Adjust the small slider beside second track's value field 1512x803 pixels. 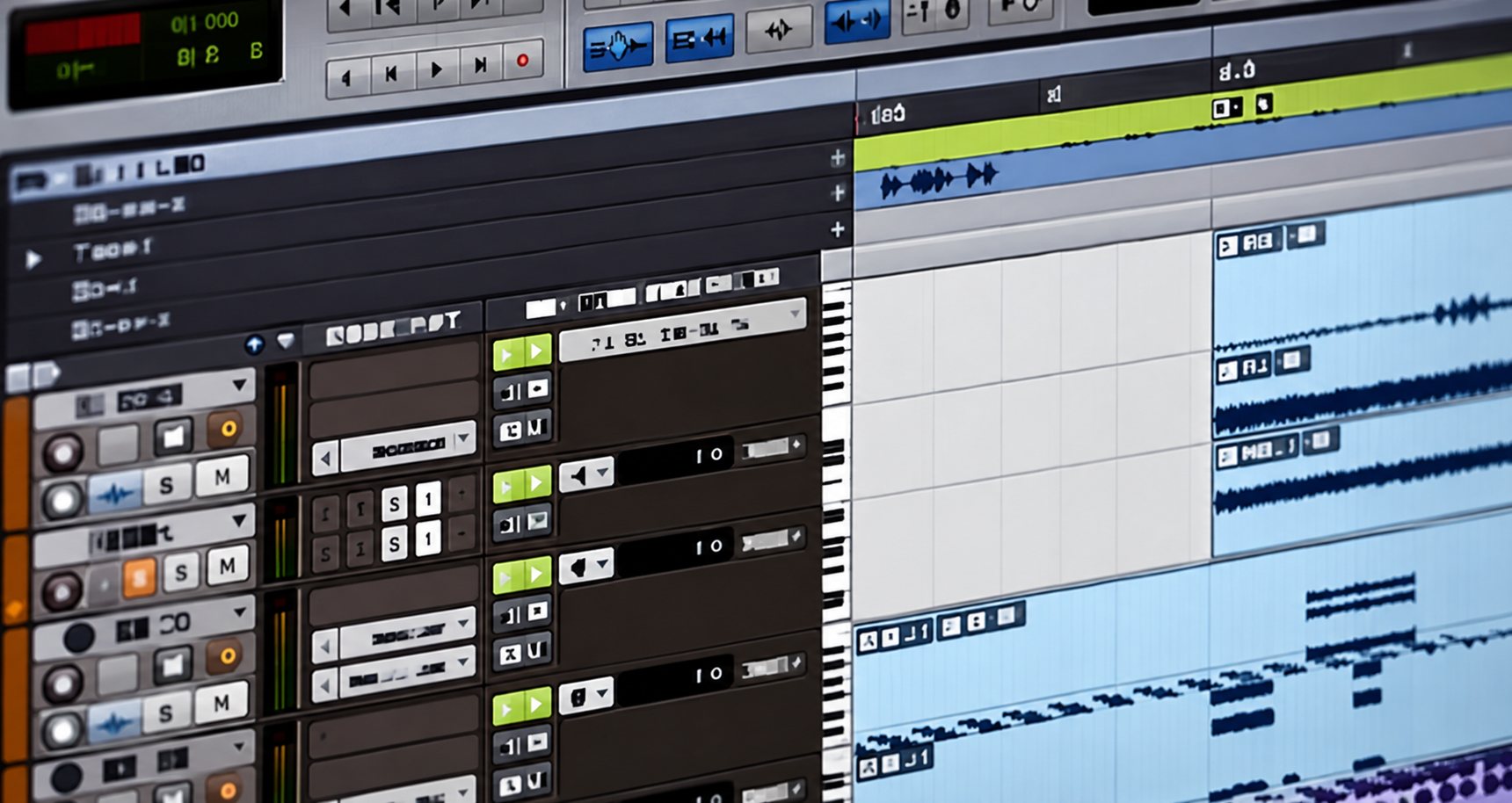(x=771, y=450)
